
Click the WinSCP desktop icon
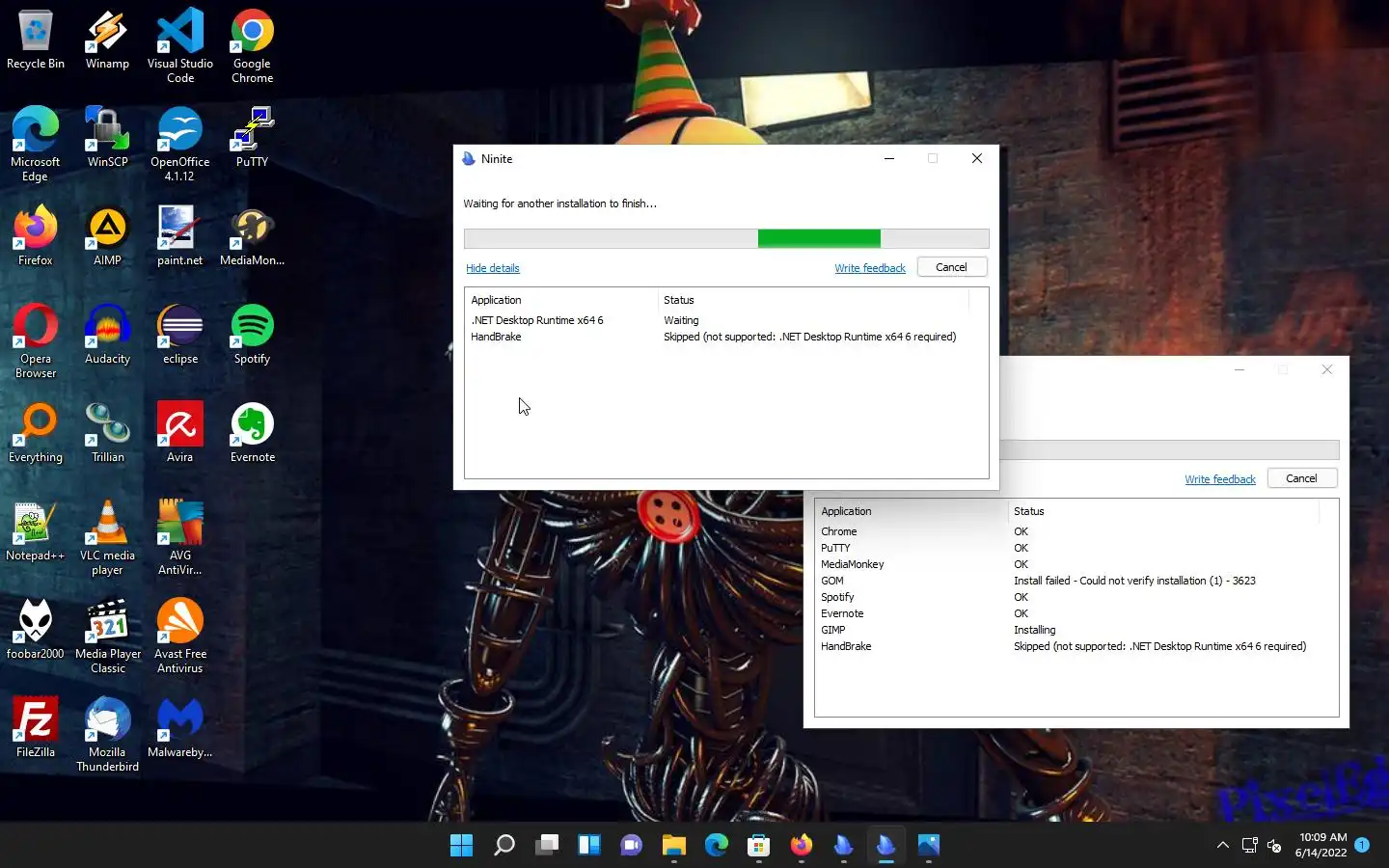[107, 137]
